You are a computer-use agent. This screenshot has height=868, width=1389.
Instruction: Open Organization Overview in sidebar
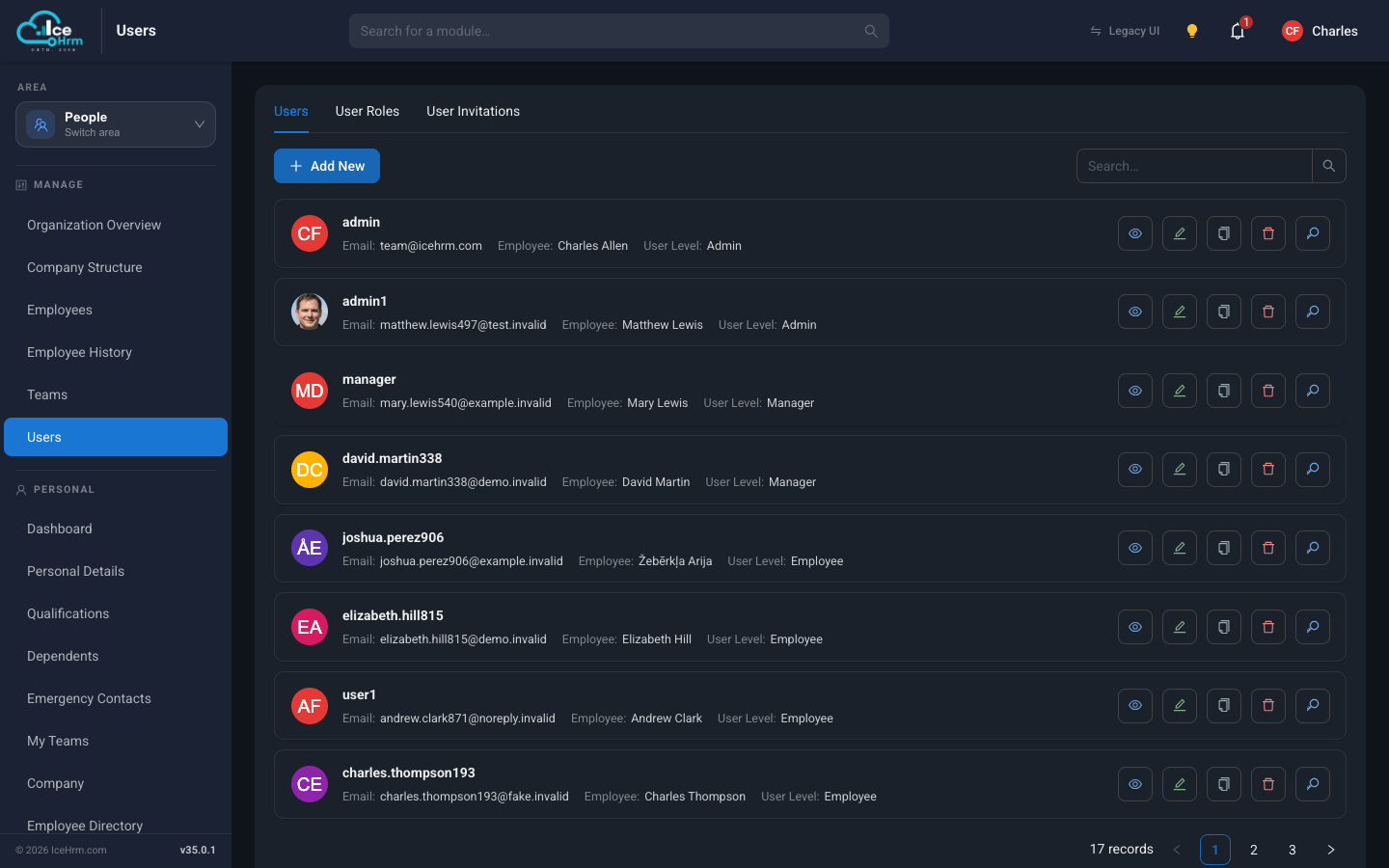[x=116, y=225]
